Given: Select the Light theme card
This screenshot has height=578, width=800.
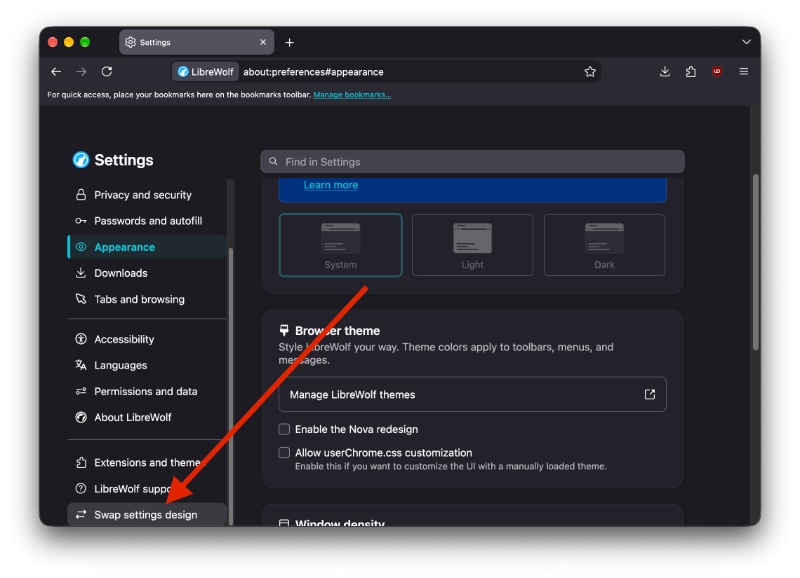Looking at the screenshot, I should [x=472, y=245].
